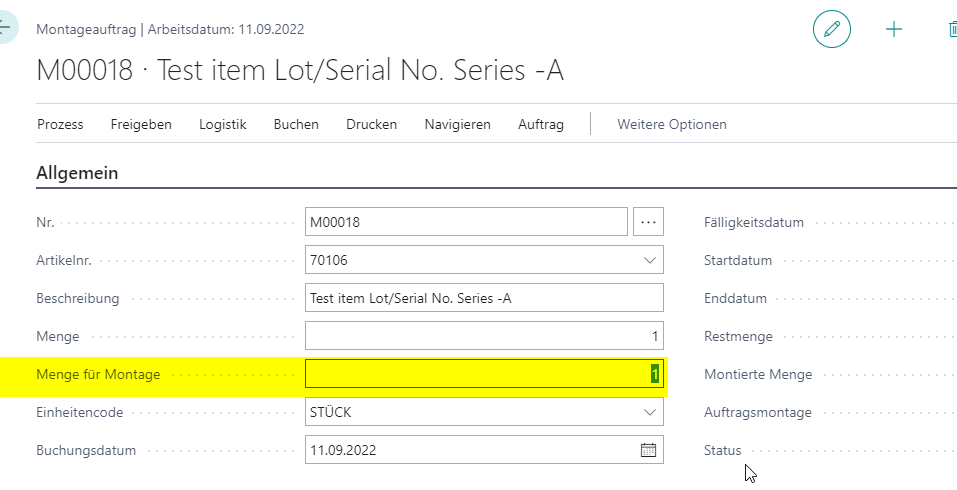Open the Prozess menu

(60, 124)
